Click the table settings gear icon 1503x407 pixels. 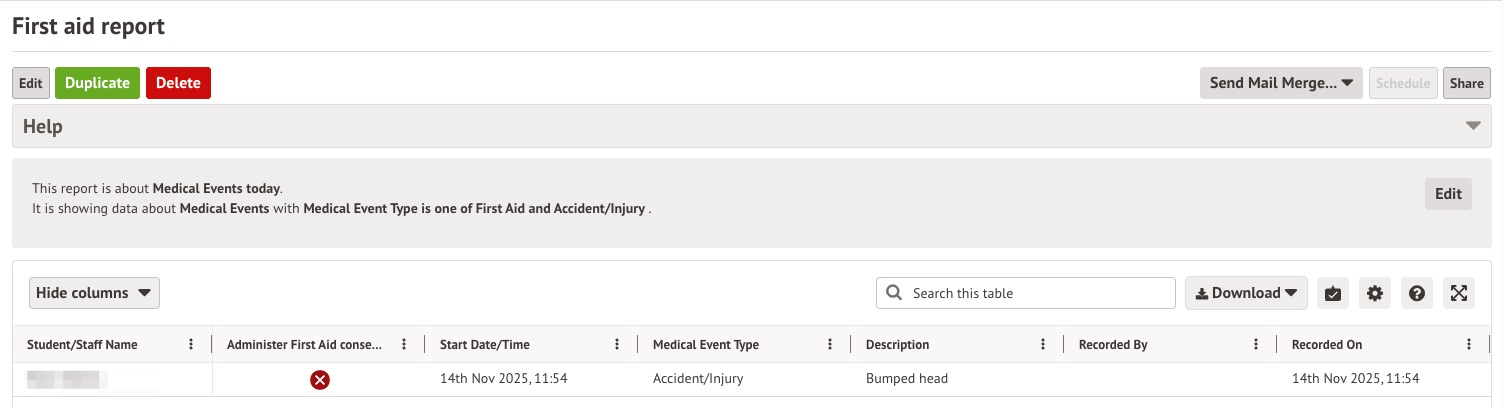point(1375,293)
